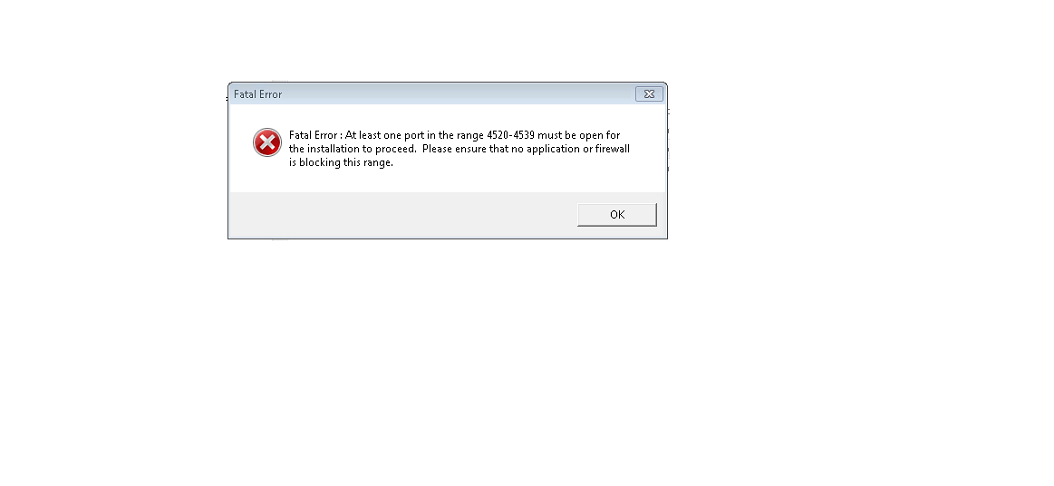
Task: Click the 'is blocking this range' line
Action: (341, 163)
